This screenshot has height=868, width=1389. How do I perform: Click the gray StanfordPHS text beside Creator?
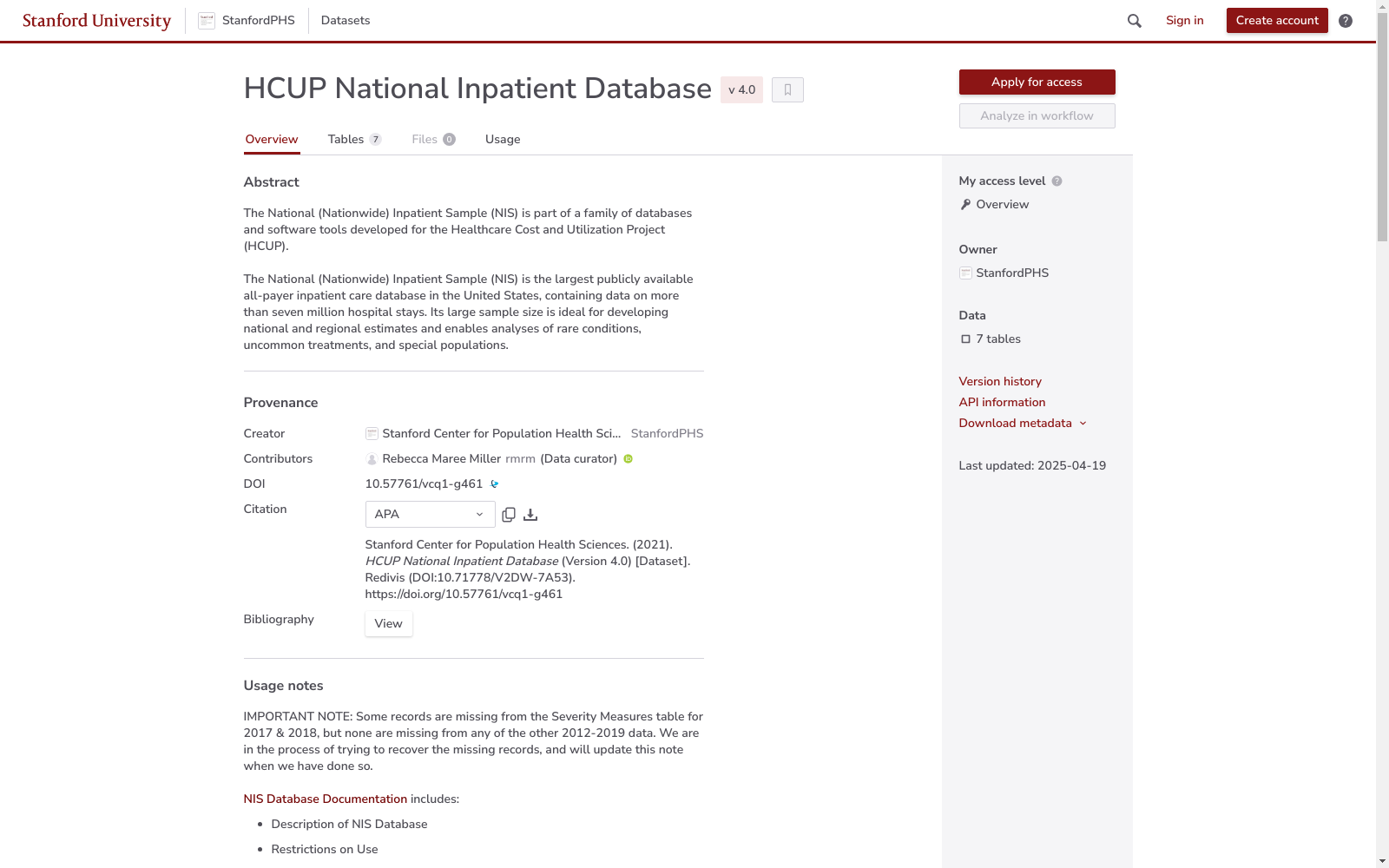(667, 434)
